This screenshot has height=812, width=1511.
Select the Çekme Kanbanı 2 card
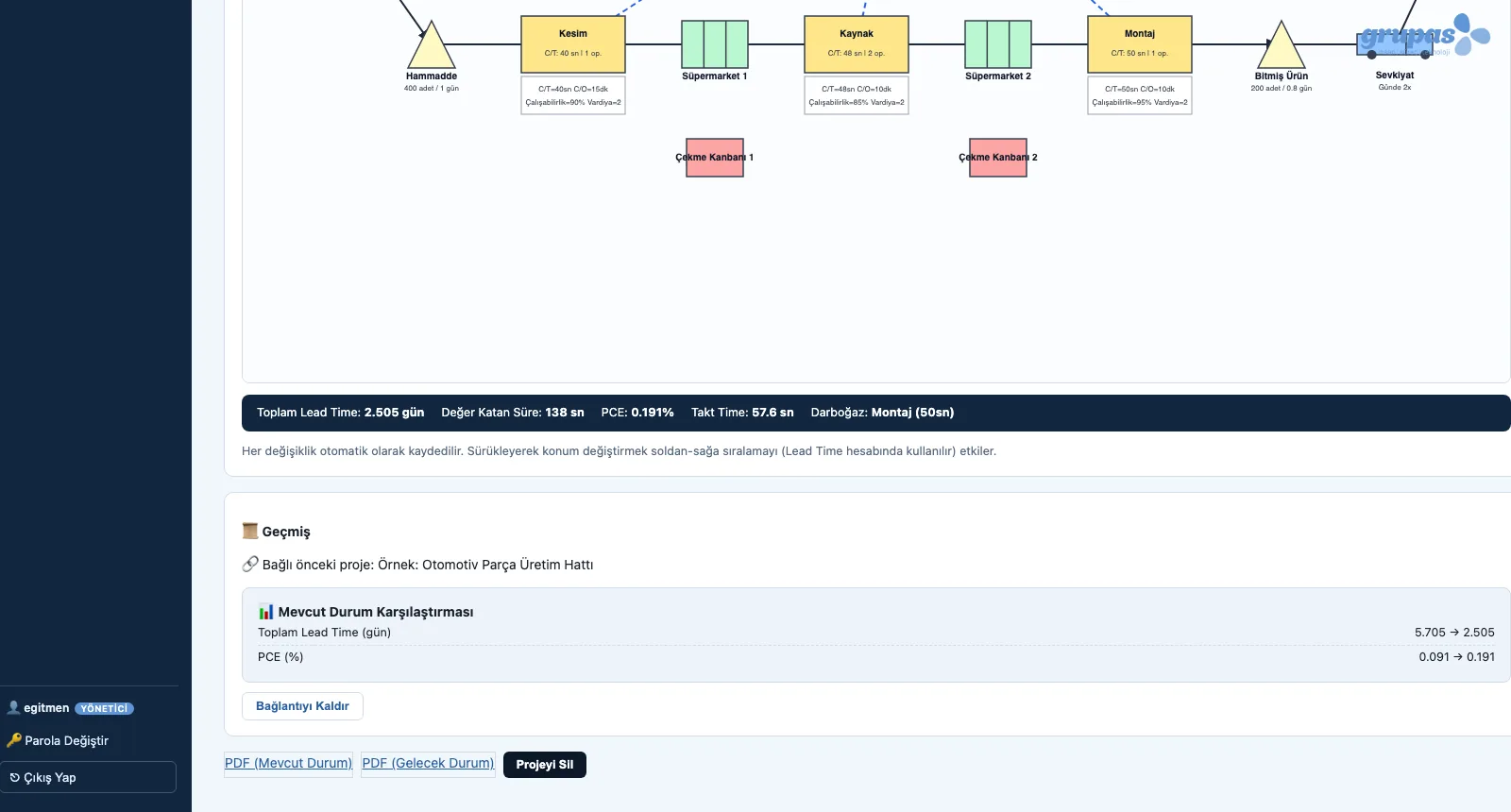998,158
